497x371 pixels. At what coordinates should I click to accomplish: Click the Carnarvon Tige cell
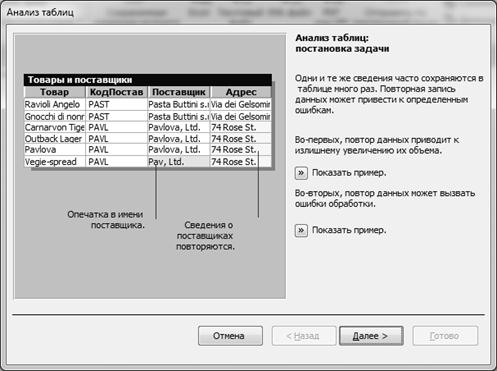click(55, 127)
